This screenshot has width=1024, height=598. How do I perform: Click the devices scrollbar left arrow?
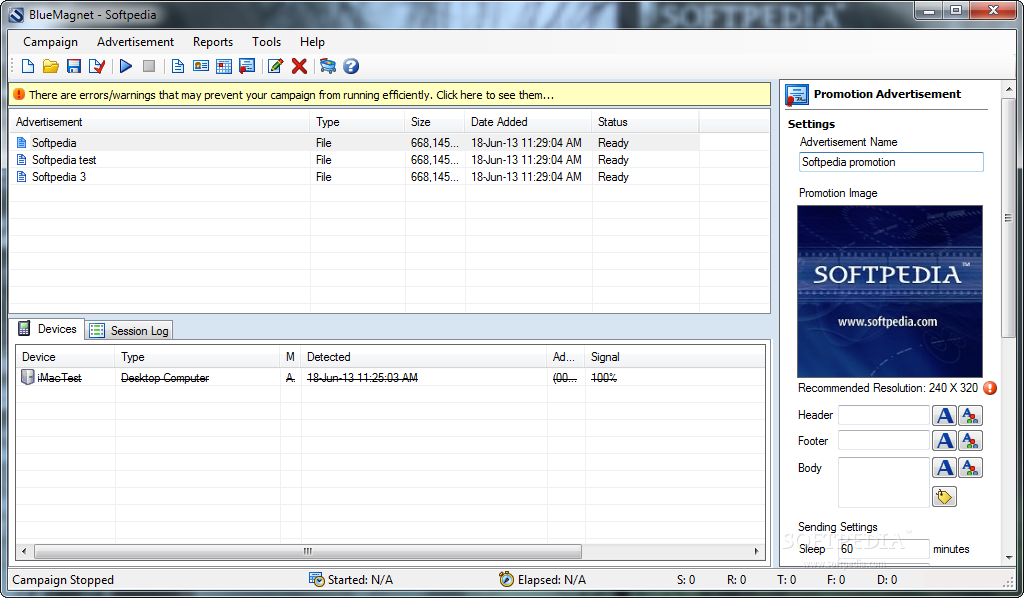click(24, 552)
